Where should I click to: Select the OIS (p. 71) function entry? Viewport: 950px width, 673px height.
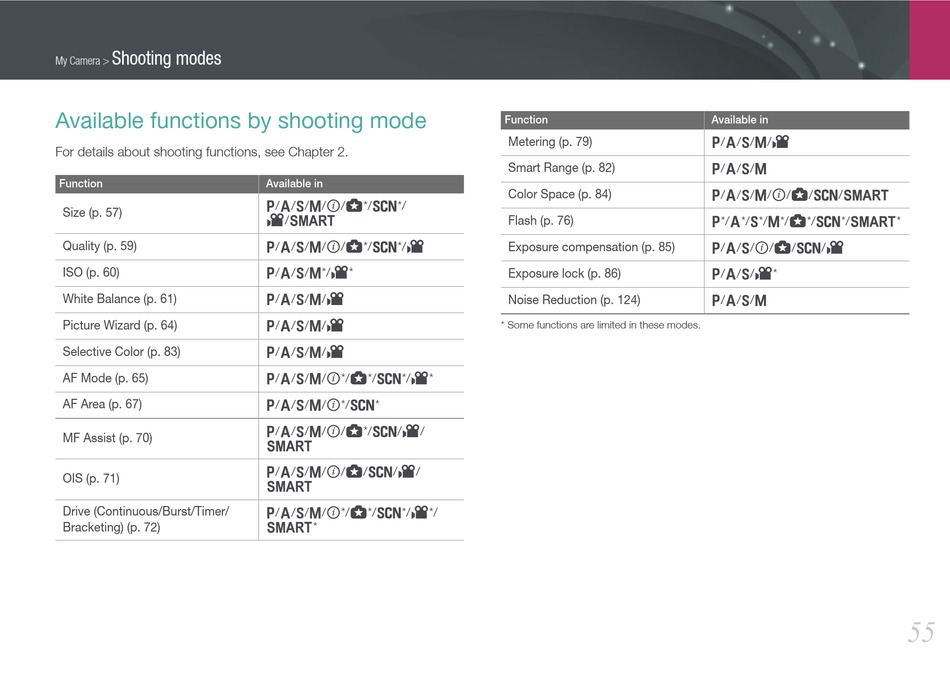pos(91,479)
